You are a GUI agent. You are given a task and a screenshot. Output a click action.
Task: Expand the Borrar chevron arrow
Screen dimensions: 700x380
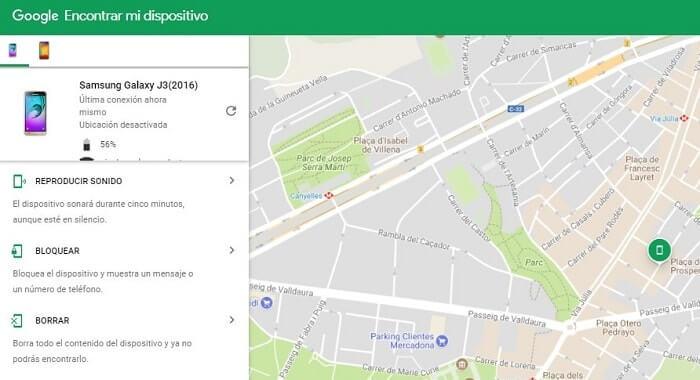point(232,320)
